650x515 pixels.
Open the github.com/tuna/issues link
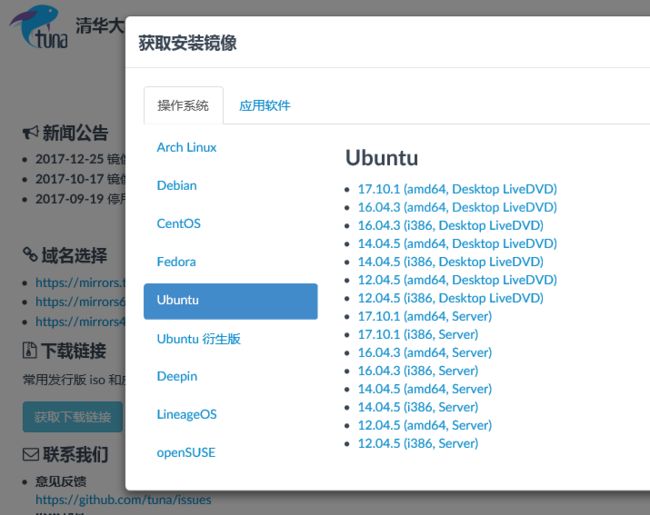tap(123, 500)
